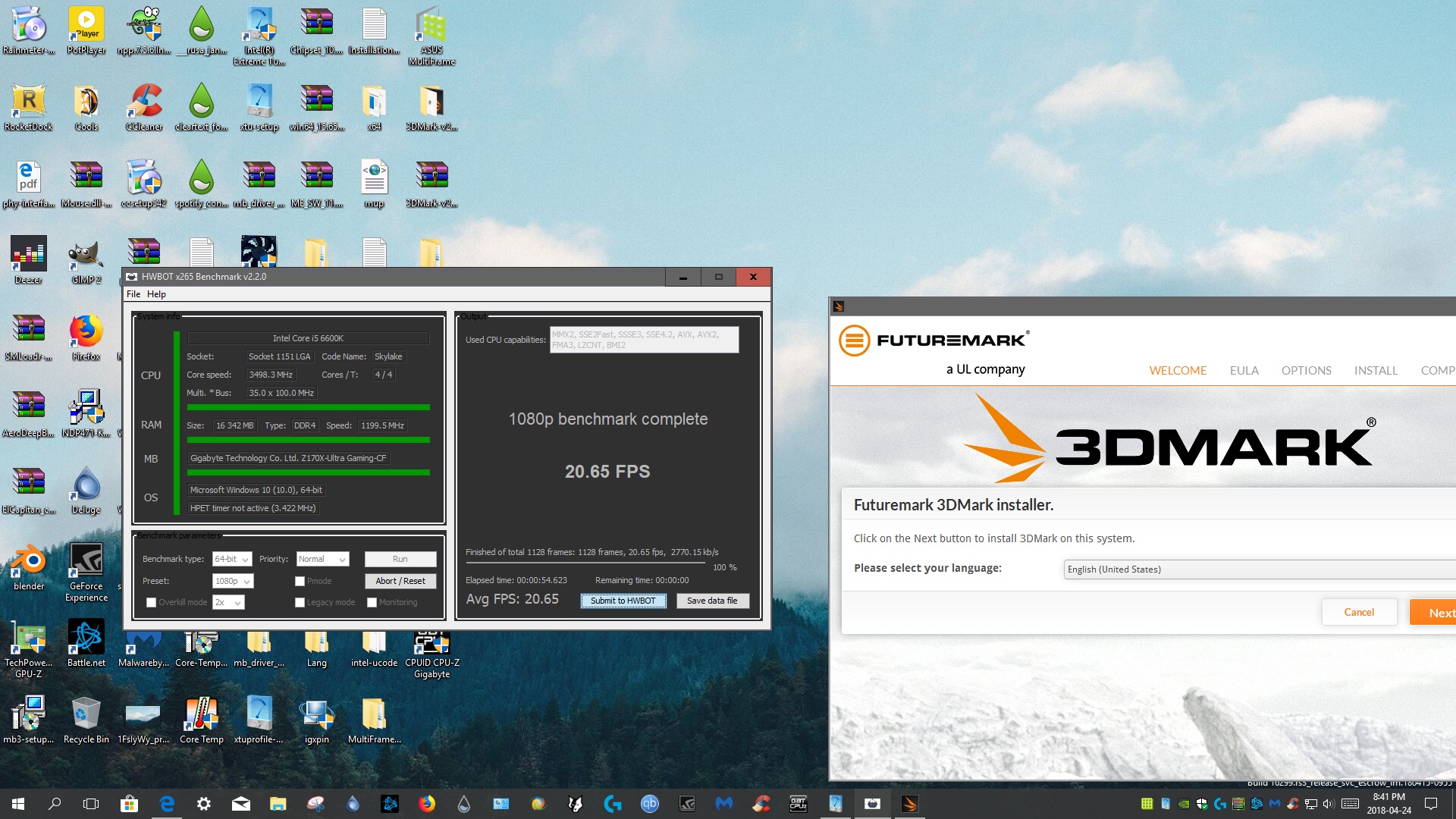Open qBittorrent from the taskbar
1456x819 pixels.
coord(650,804)
